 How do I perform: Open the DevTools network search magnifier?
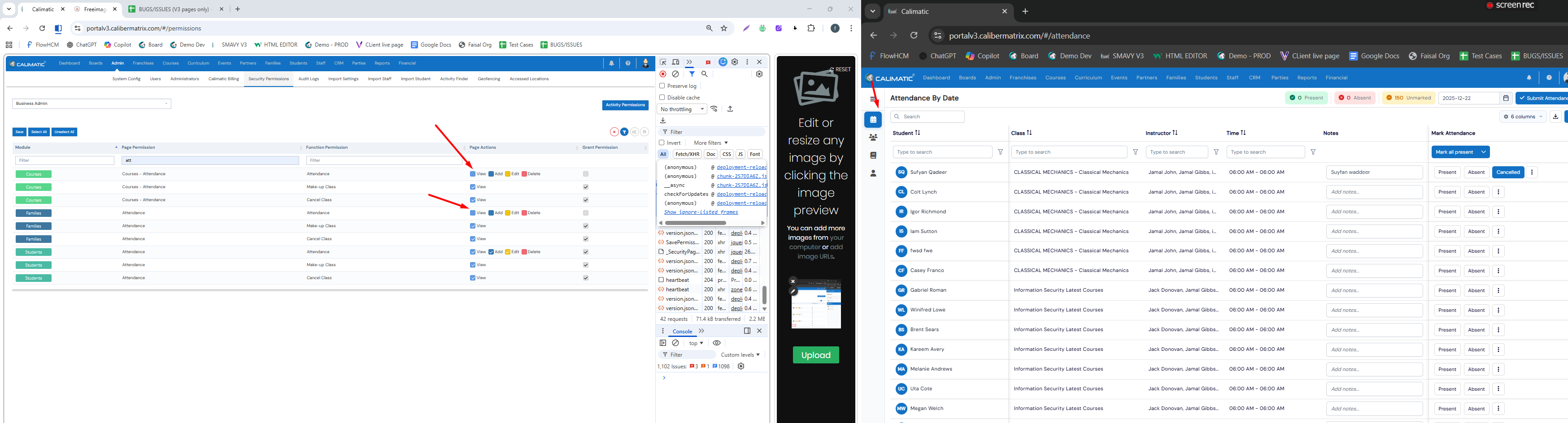click(x=705, y=74)
